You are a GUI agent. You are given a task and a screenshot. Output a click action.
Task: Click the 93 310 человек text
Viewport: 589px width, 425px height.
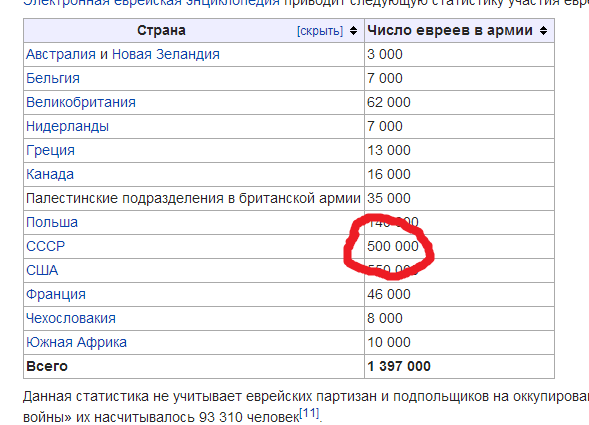249,417
